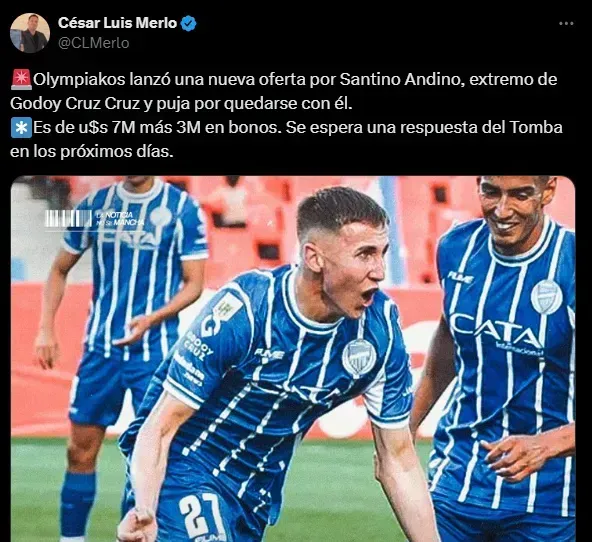Open the three-dot more options menu
This screenshot has height=542, width=592.
(x=566, y=23)
